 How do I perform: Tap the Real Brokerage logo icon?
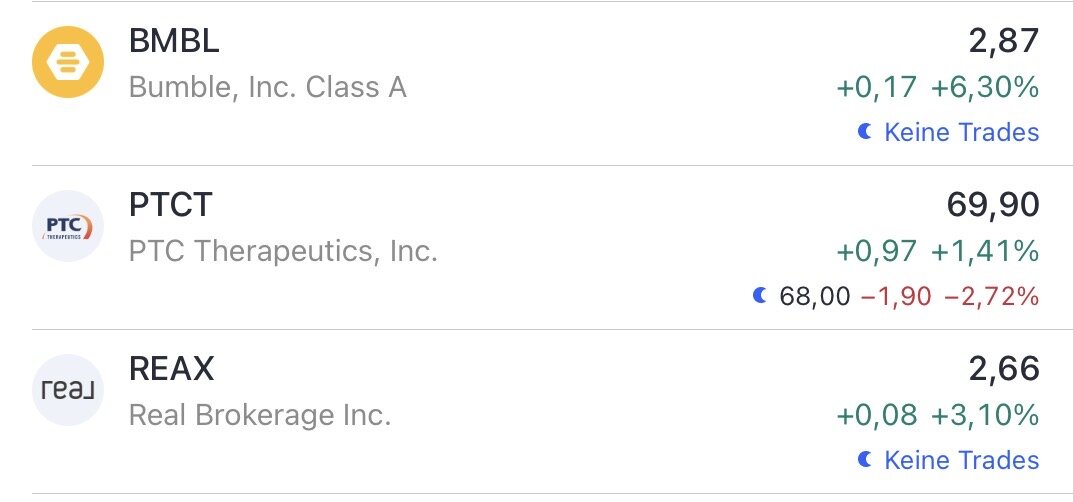[68, 390]
